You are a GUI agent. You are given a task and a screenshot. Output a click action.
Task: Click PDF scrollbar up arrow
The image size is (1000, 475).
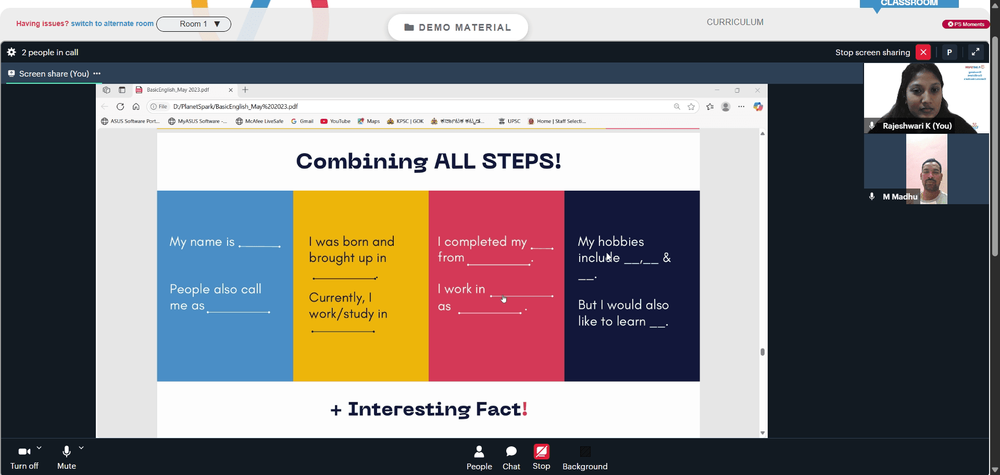click(762, 133)
